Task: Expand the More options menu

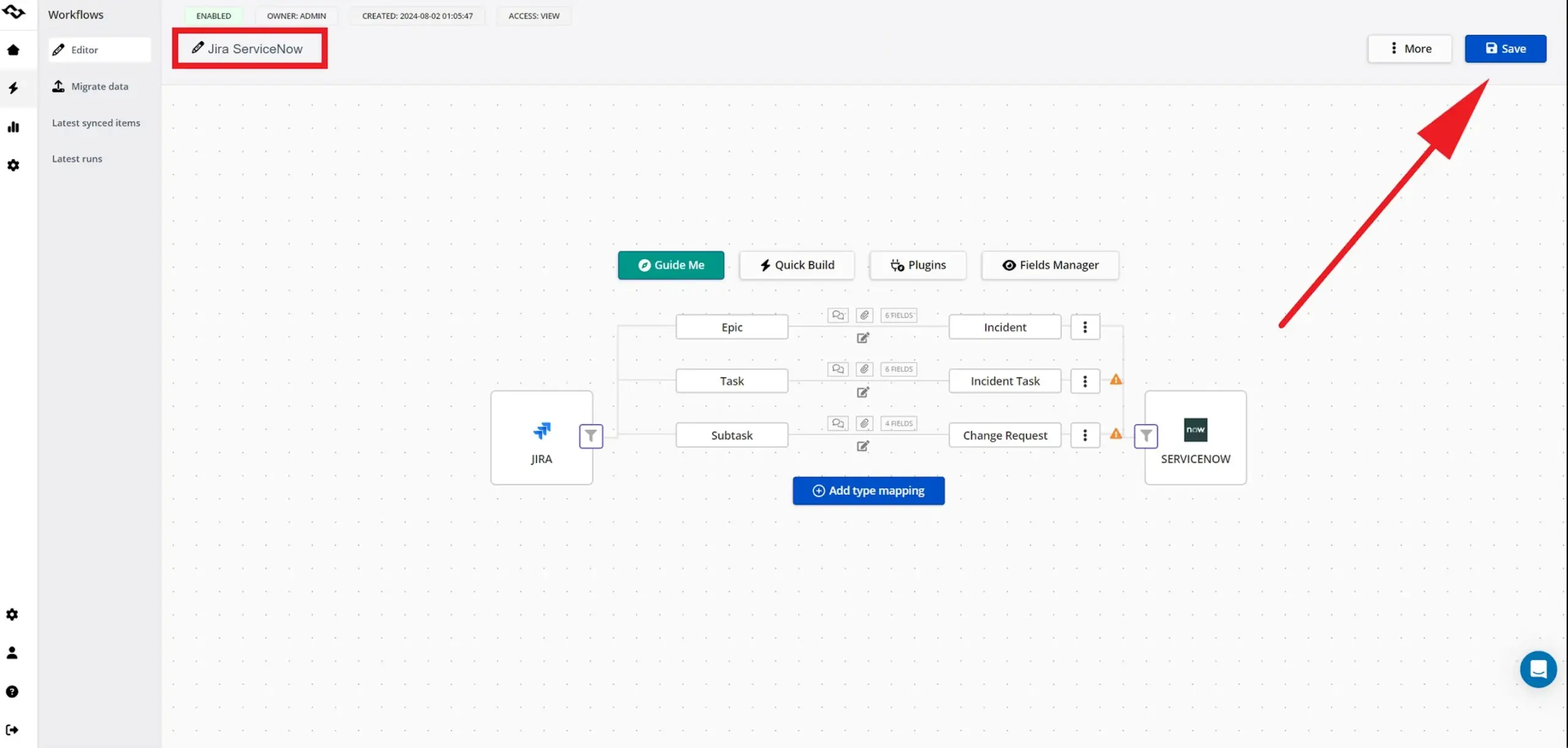Action: pos(1409,48)
